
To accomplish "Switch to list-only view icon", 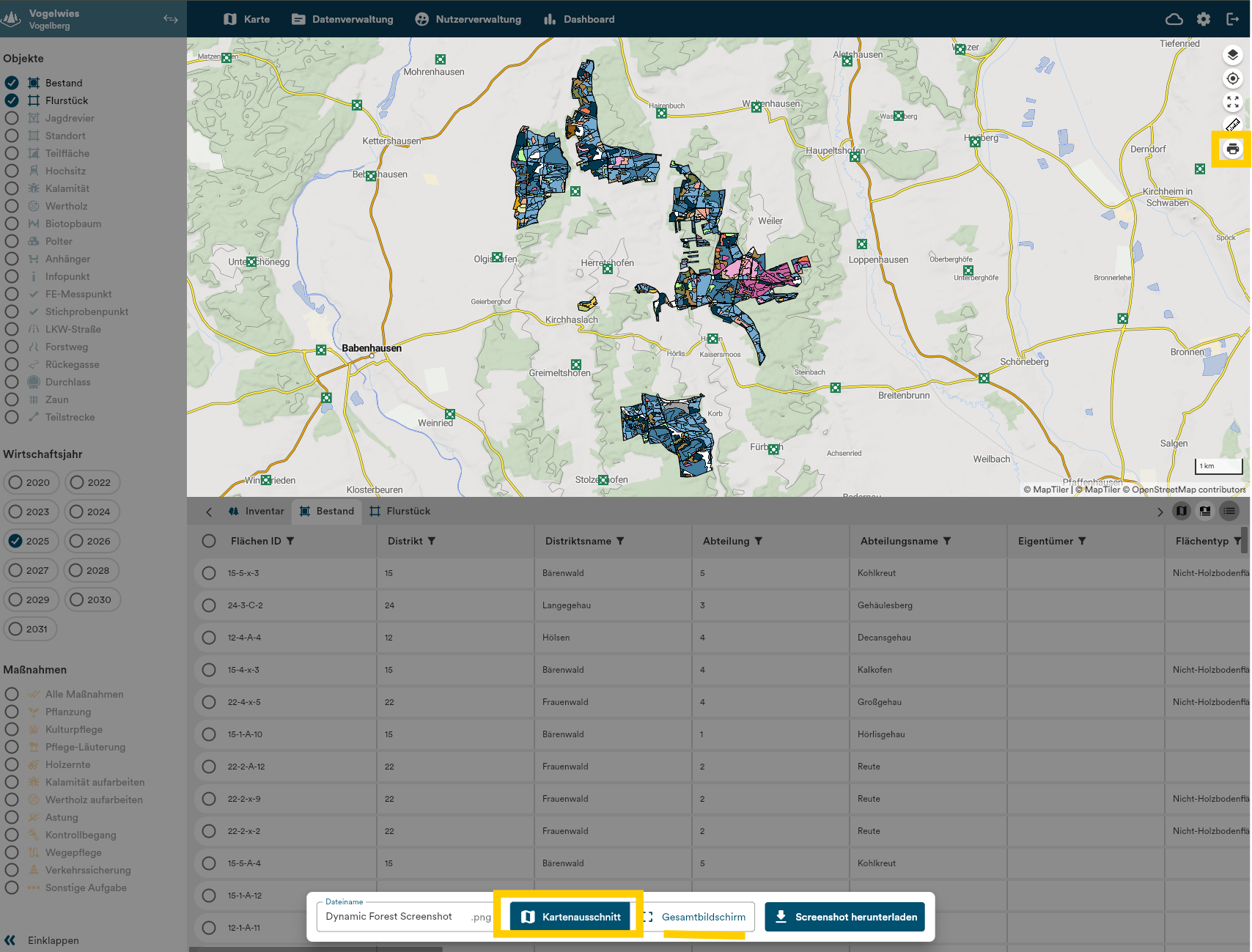I will coord(1229,511).
